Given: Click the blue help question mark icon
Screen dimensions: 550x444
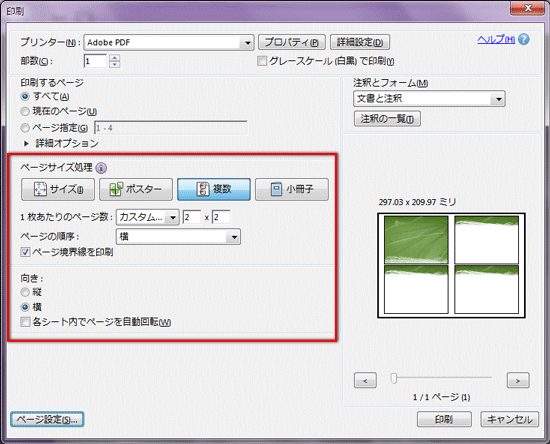Looking at the screenshot, I should tap(523, 39).
